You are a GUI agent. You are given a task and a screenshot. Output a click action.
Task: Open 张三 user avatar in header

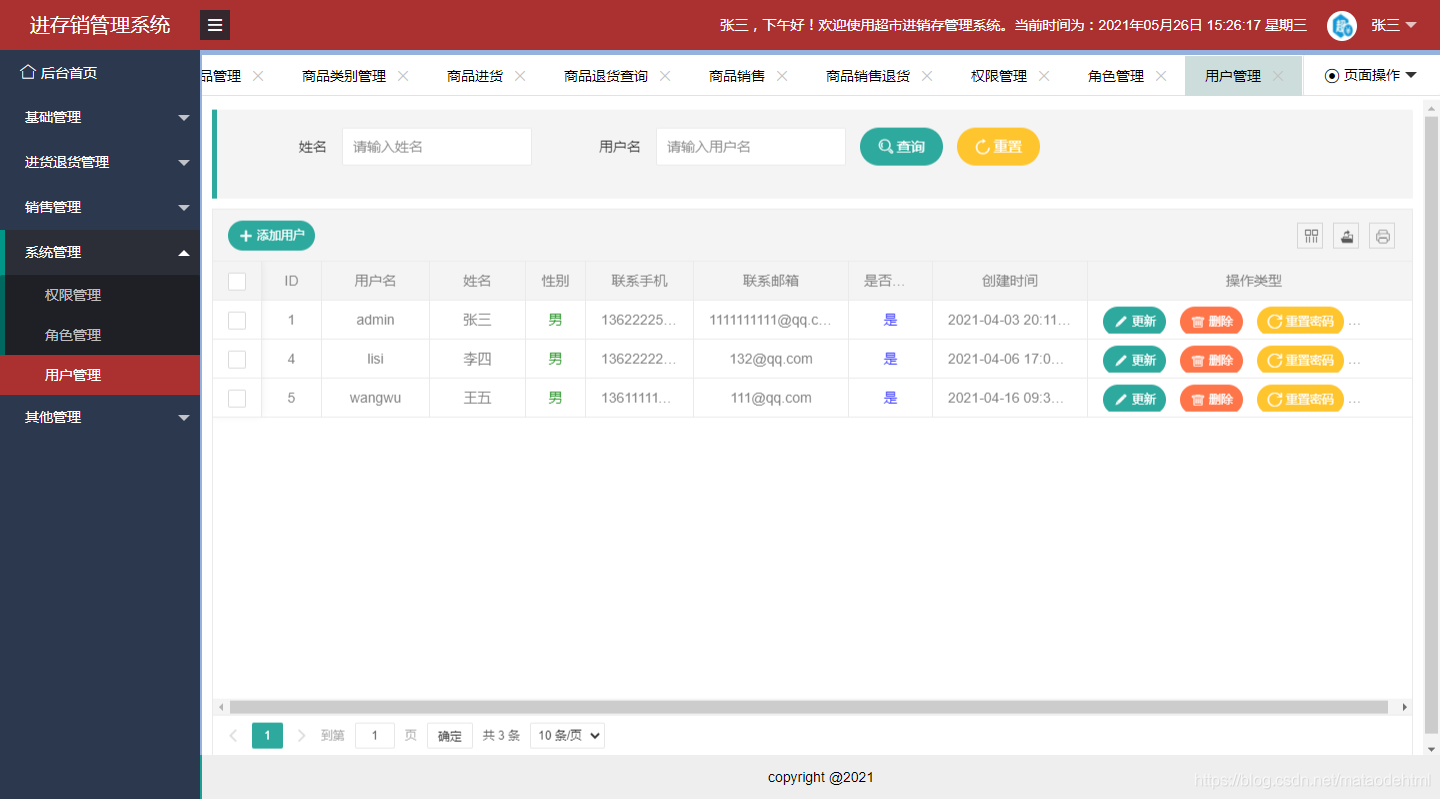[x=1342, y=26]
